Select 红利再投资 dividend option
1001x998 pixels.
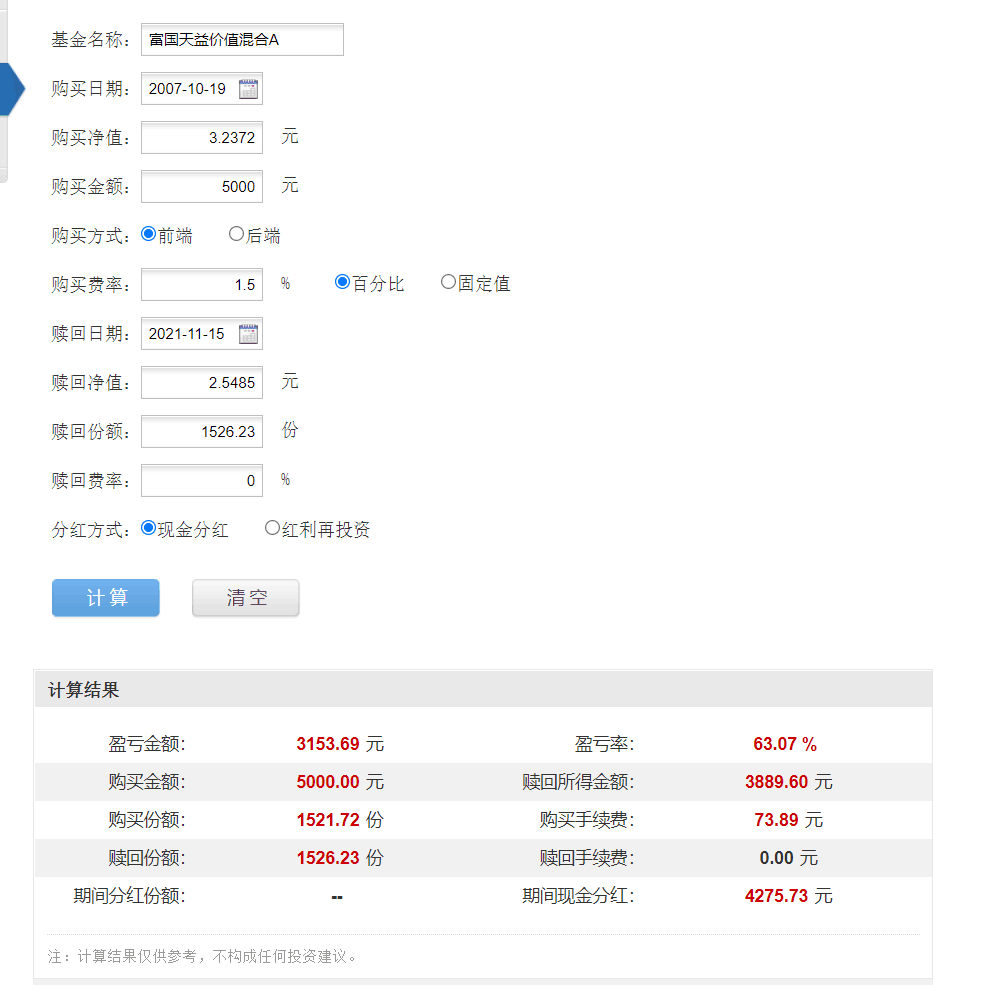pos(272,528)
